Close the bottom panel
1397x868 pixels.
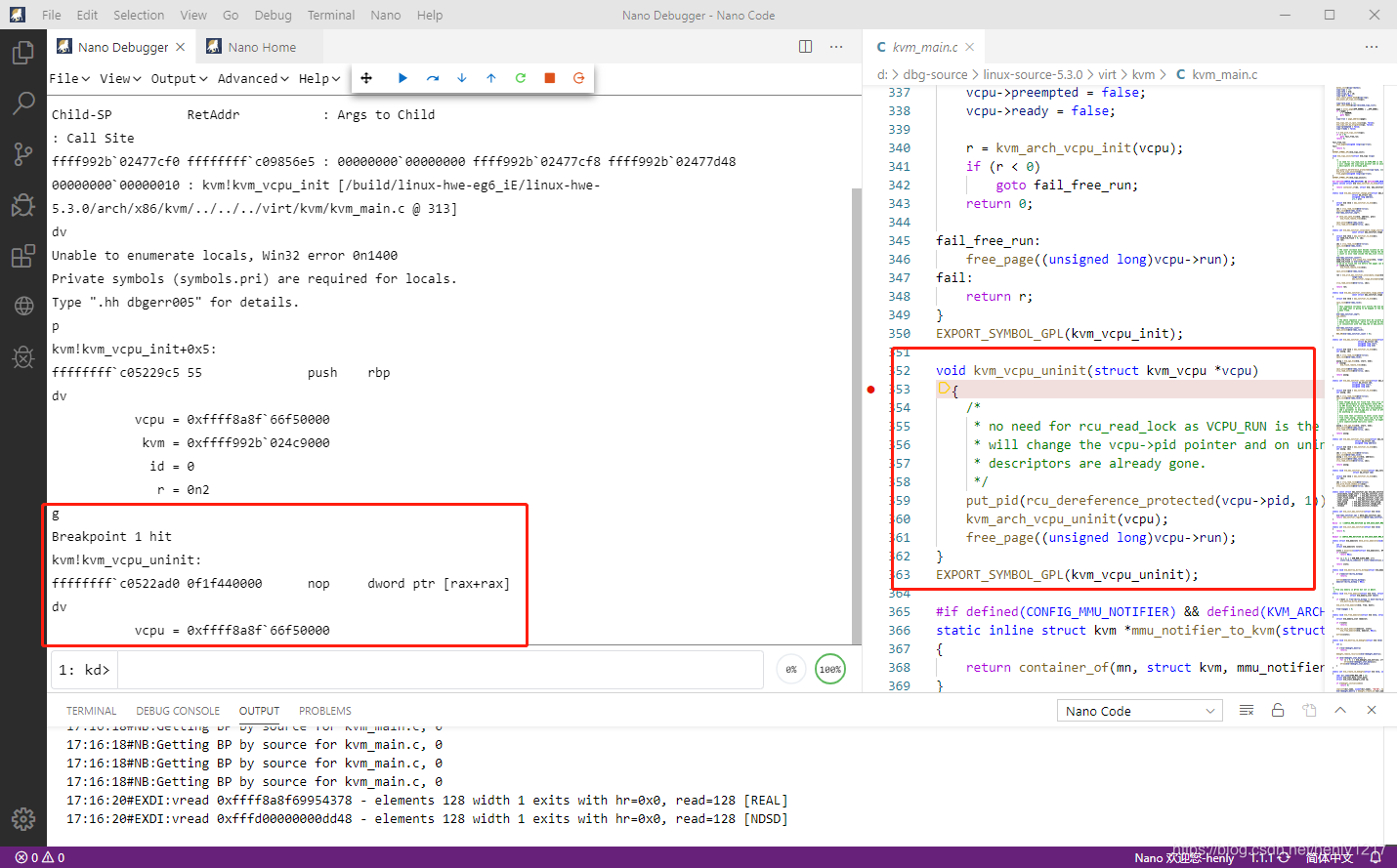click(x=1372, y=710)
